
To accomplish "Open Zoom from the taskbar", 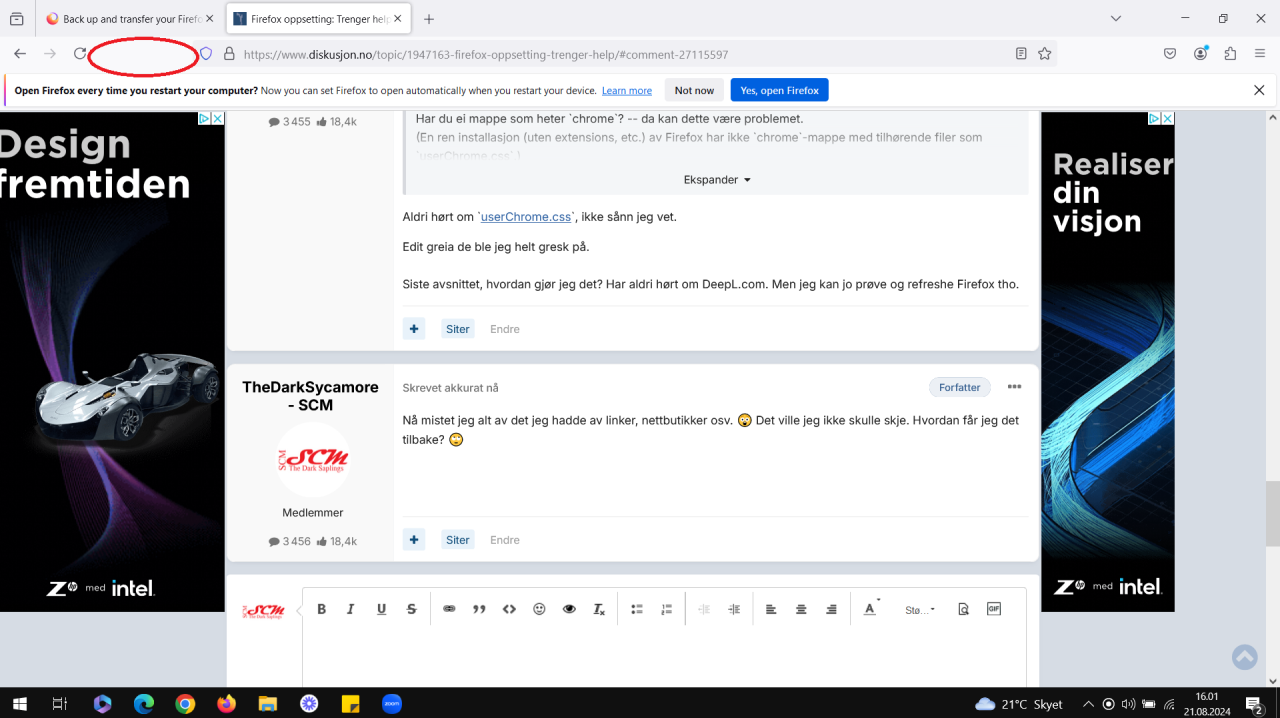I will (x=391, y=704).
